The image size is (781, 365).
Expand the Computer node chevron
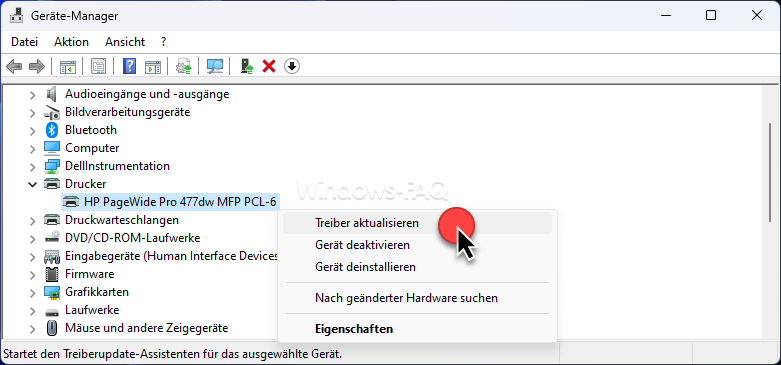pos(32,148)
